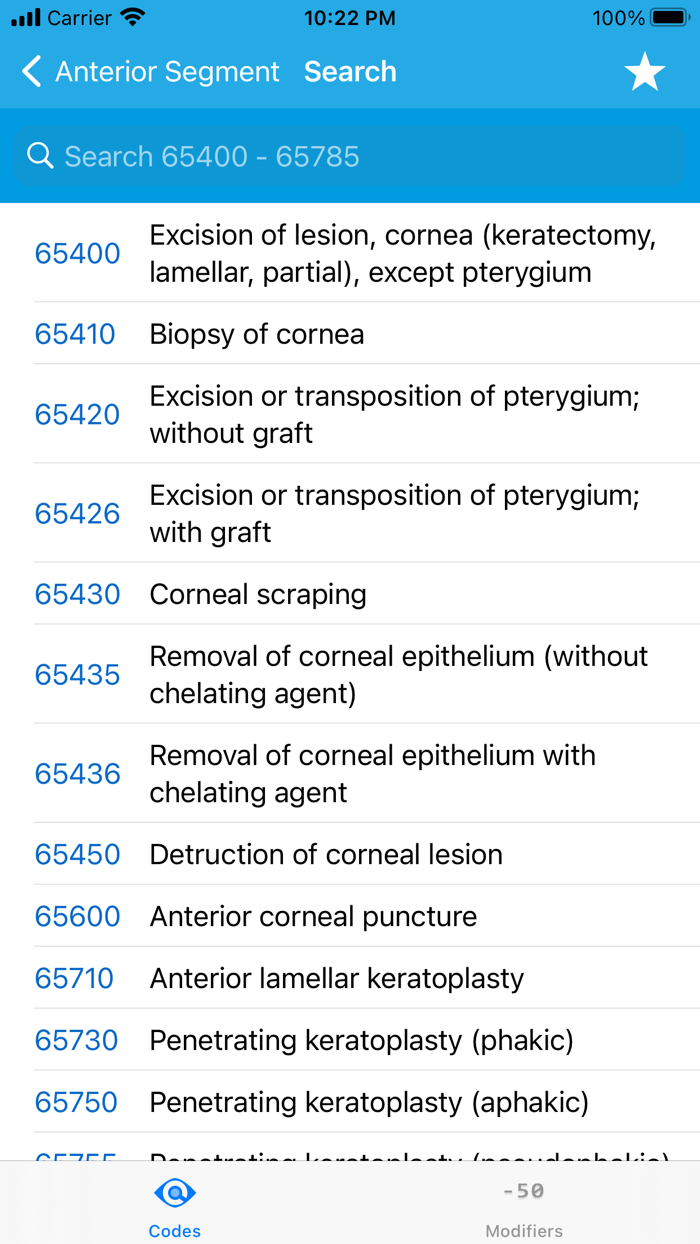This screenshot has height=1244, width=700.
Task: Return via the Anterior Segment back button
Action: pyautogui.click(x=150, y=71)
